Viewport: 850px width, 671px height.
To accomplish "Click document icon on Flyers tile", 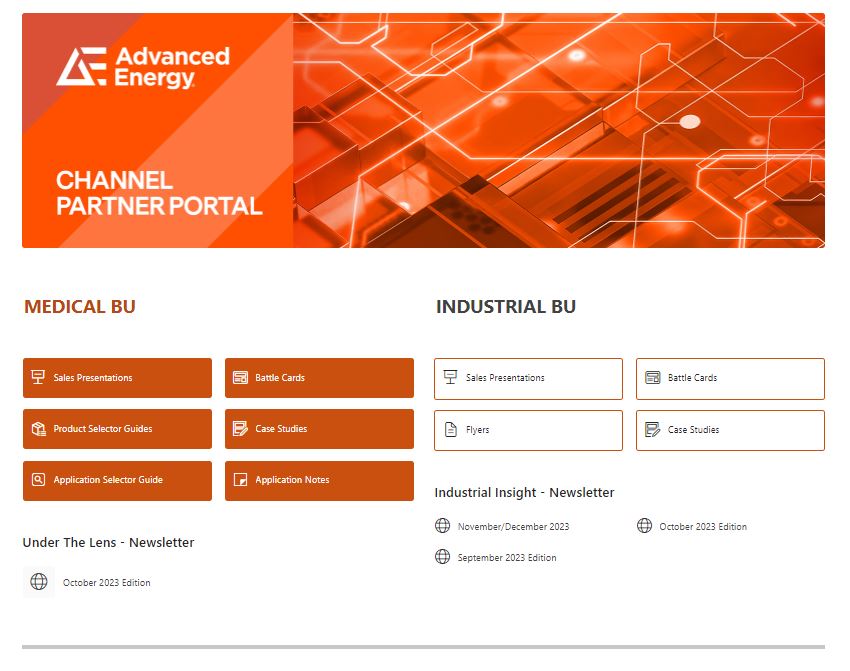I will pyautogui.click(x=450, y=429).
